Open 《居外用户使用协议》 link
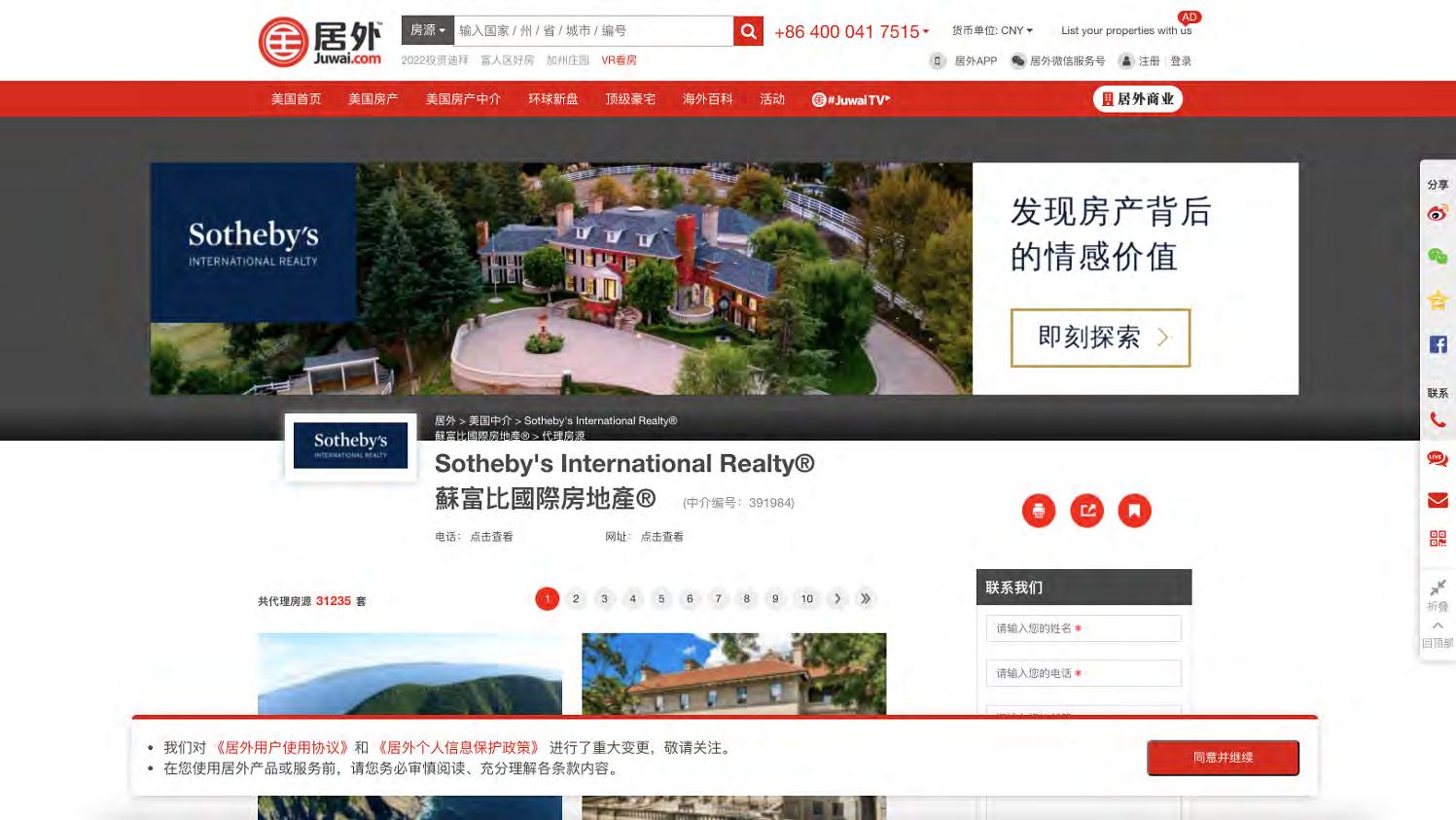The image size is (1456, 820). coord(281,748)
